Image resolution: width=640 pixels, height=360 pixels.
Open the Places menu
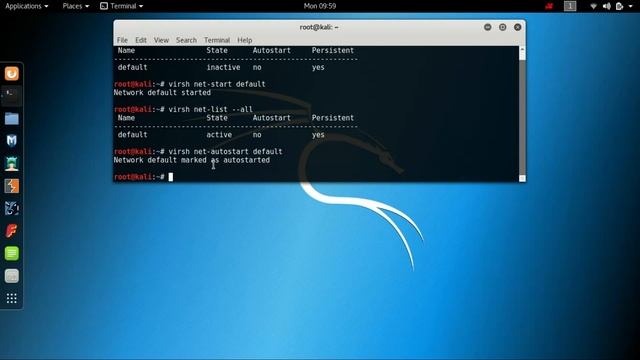[76, 6]
